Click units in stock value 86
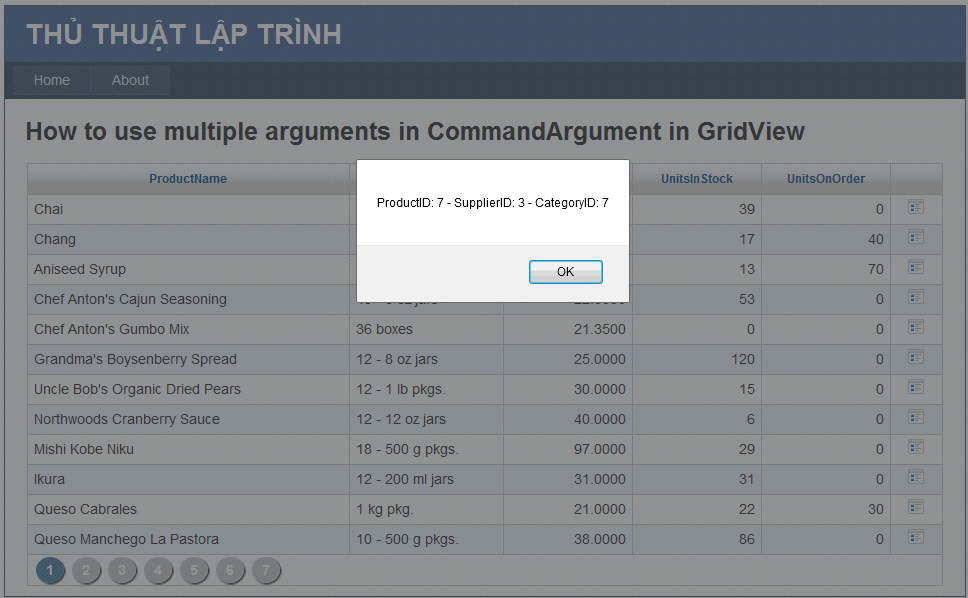The width and height of the screenshot is (968, 598). 697,539
